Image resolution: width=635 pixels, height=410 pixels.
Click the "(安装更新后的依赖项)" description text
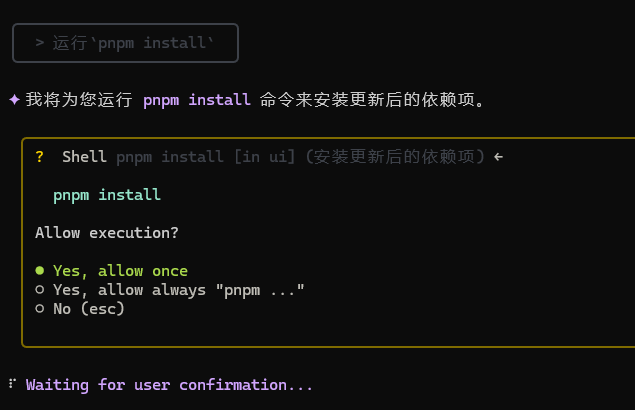[x=396, y=157]
